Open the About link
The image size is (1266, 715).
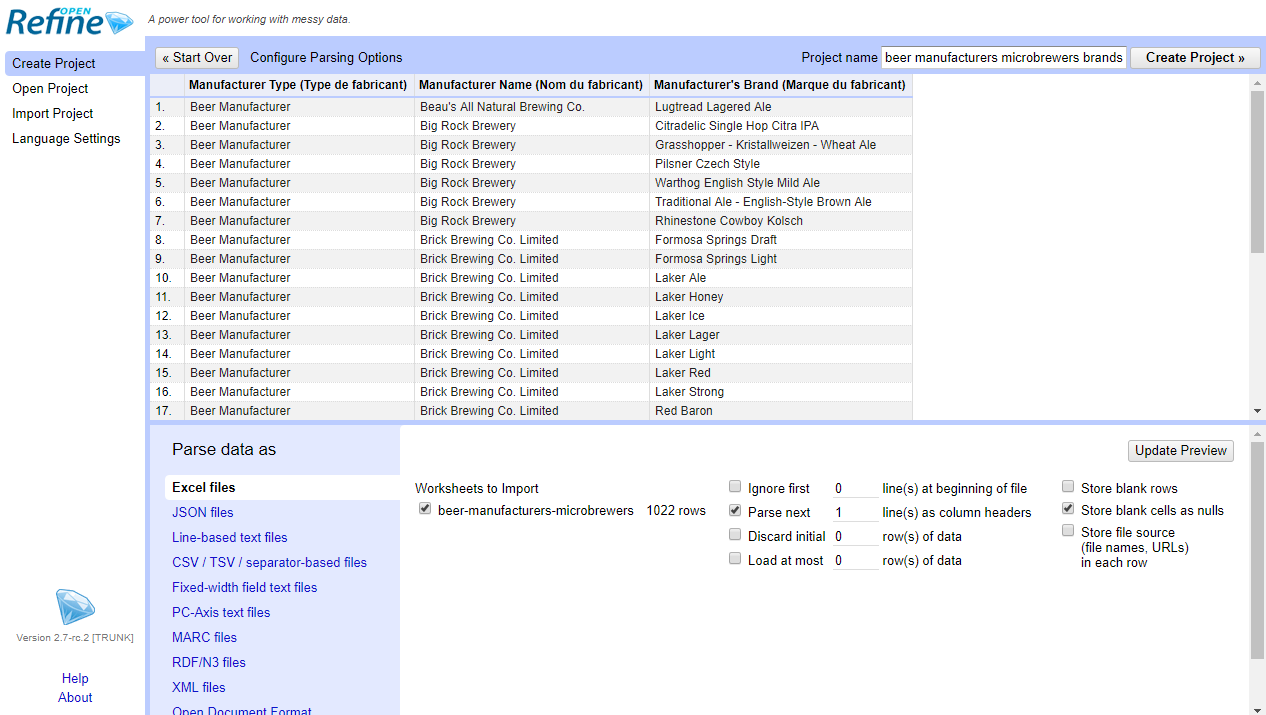tap(75, 697)
